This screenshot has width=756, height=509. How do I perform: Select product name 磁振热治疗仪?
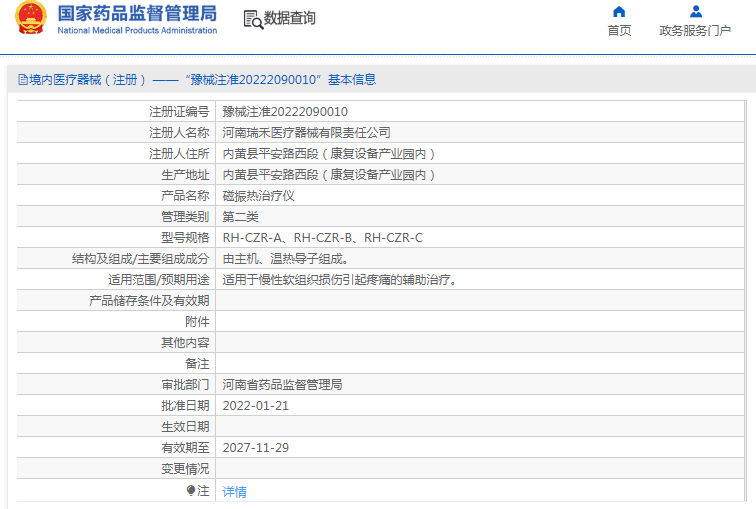tap(258, 196)
